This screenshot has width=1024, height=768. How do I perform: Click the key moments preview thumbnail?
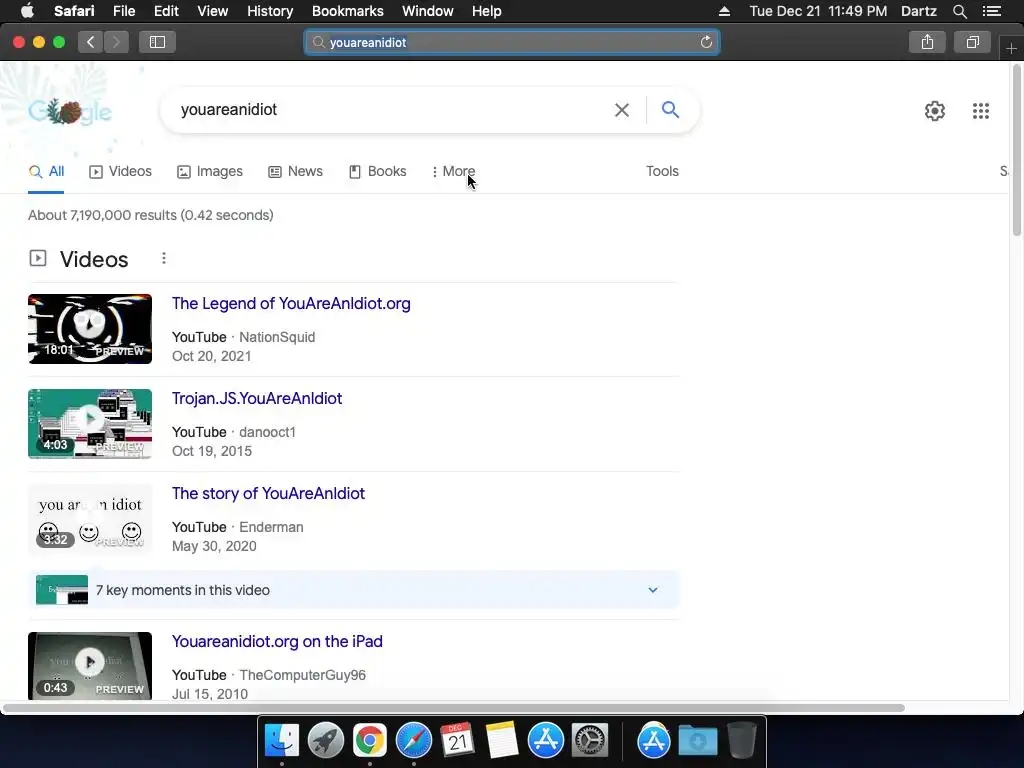(62, 590)
